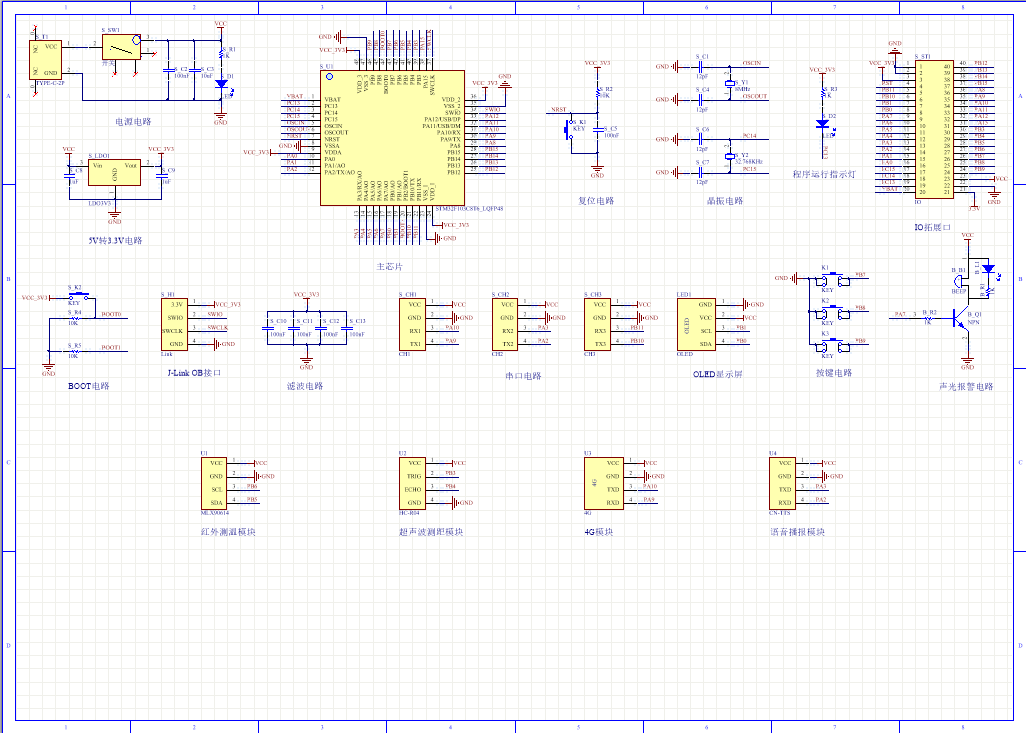The height and width of the screenshot is (733, 1026).
Task: Select the U2 HC-R04 ultrasonic module block
Action: pos(412,483)
